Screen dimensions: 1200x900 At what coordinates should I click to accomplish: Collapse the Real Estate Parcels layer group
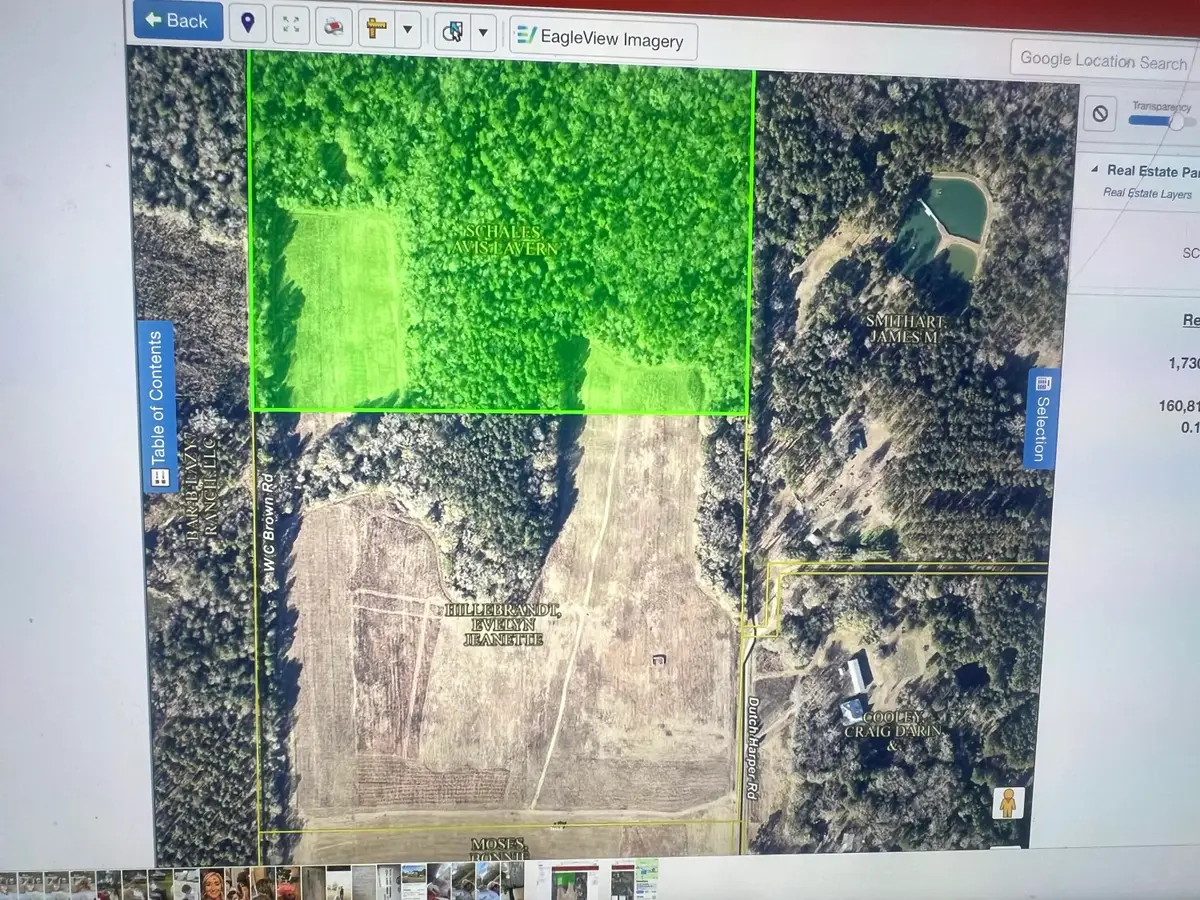(1095, 170)
